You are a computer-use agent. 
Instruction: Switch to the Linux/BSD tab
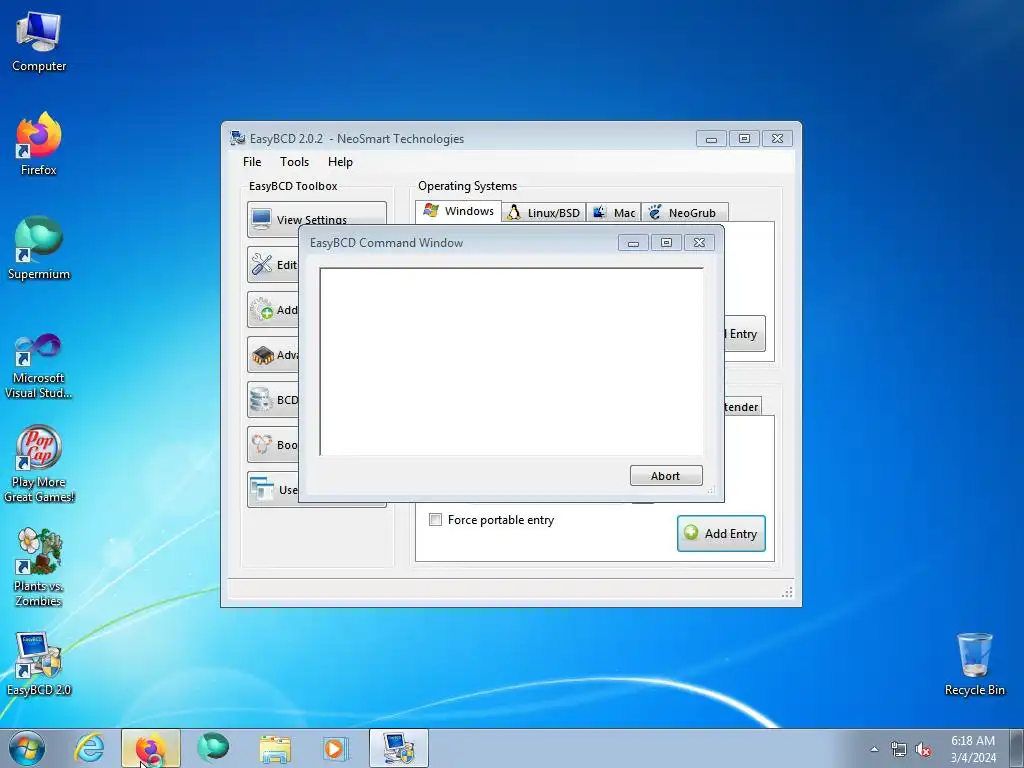(543, 213)
